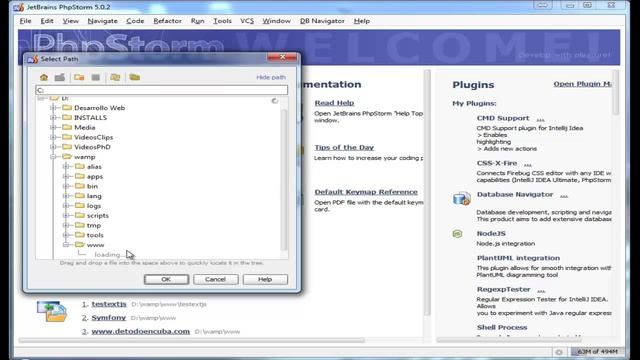Click the greyed Project directory toolbar icon
Viewport: 640px width, 360px height.
tap(60, 77)
